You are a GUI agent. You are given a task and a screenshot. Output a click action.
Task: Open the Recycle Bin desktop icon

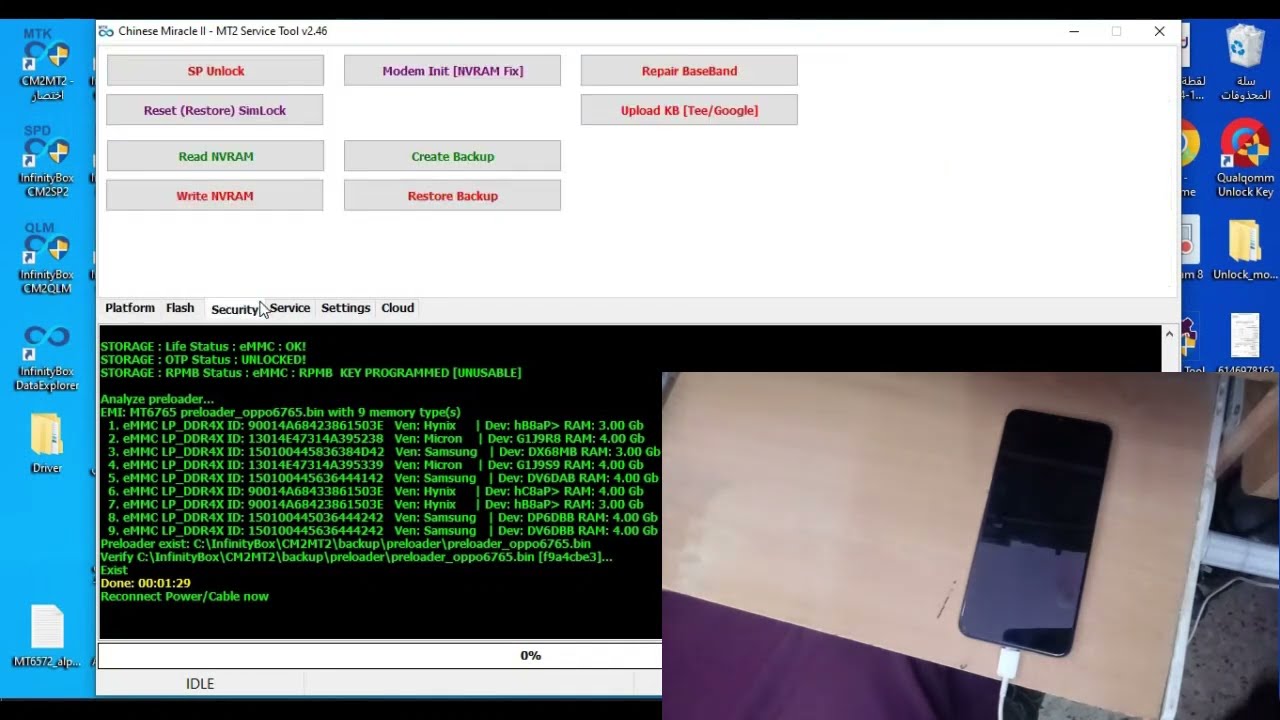tap(1245, 61)
